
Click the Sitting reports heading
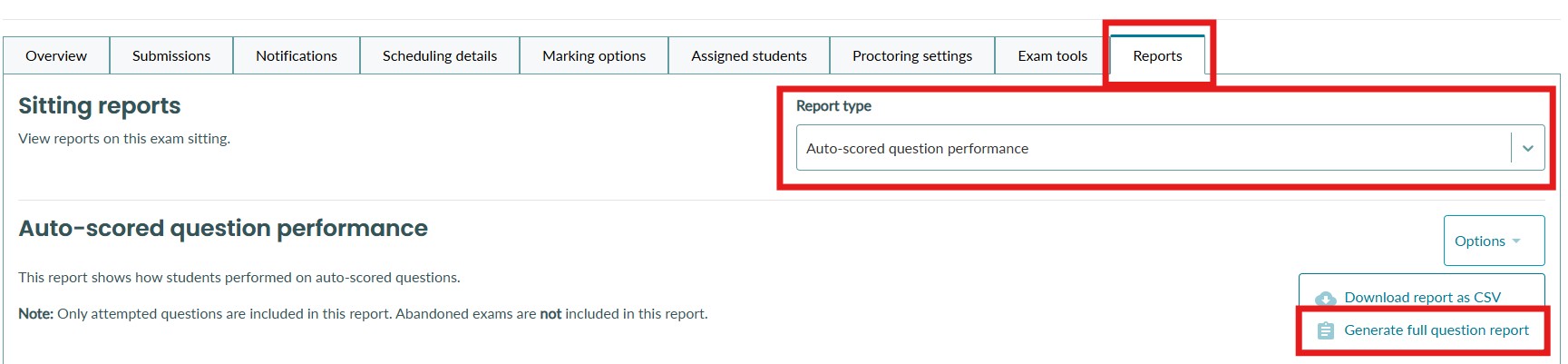(100, 106)
